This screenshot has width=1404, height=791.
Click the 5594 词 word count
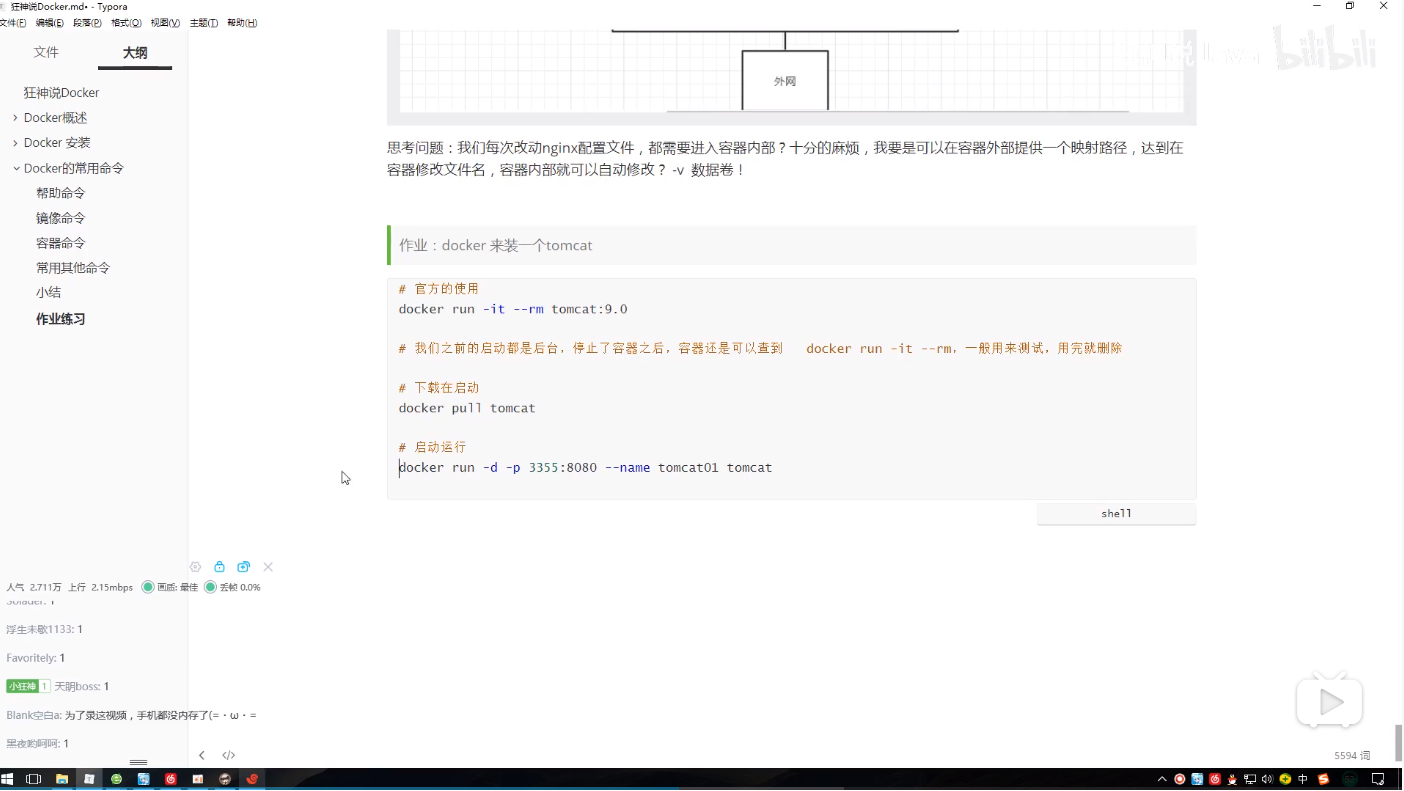(x=1352, y=756)
